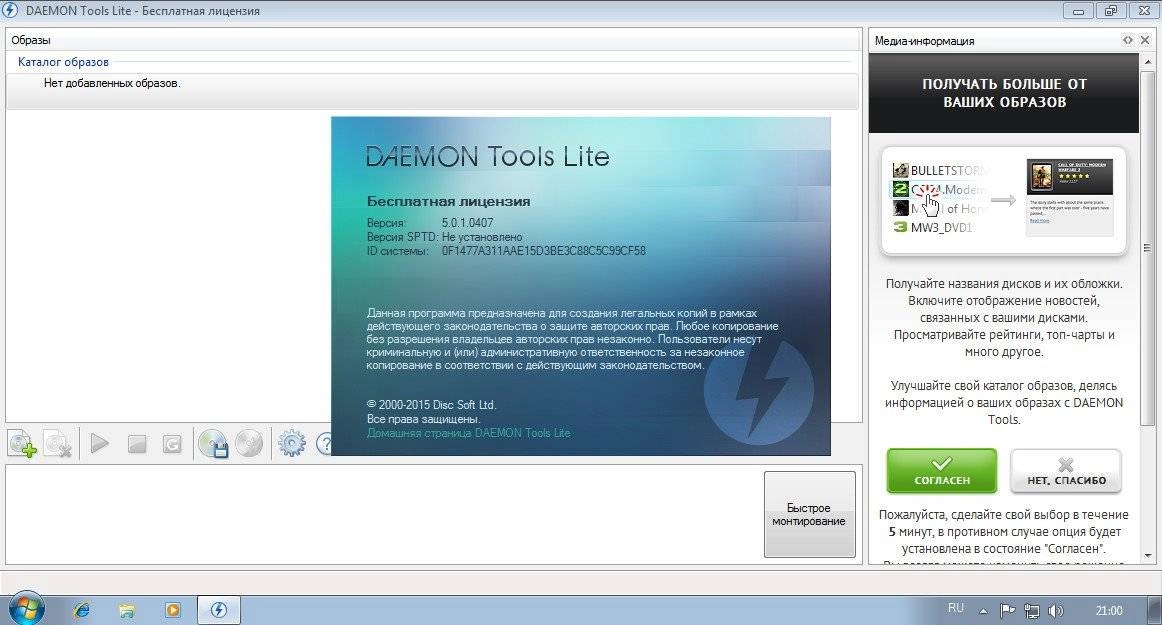Click the gray Burn disc icon
This screenshot has width=1162, height=625.
249,443
